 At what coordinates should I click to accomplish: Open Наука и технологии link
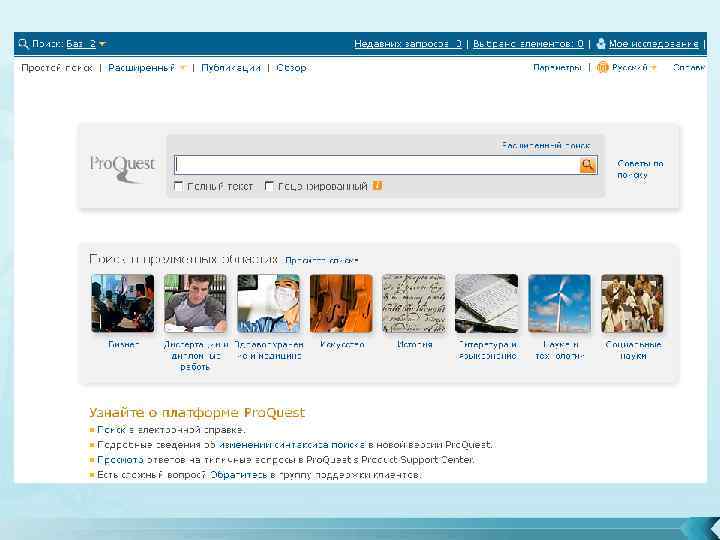(560, 350)
